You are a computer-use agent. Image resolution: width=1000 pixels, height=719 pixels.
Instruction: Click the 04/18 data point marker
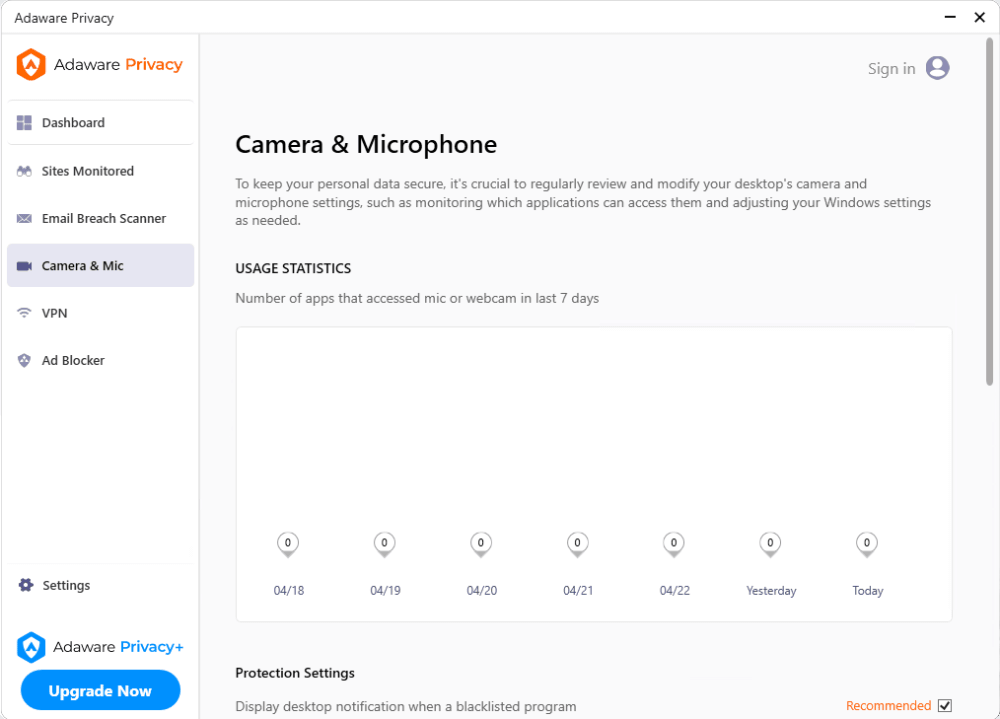coord(288,544)
